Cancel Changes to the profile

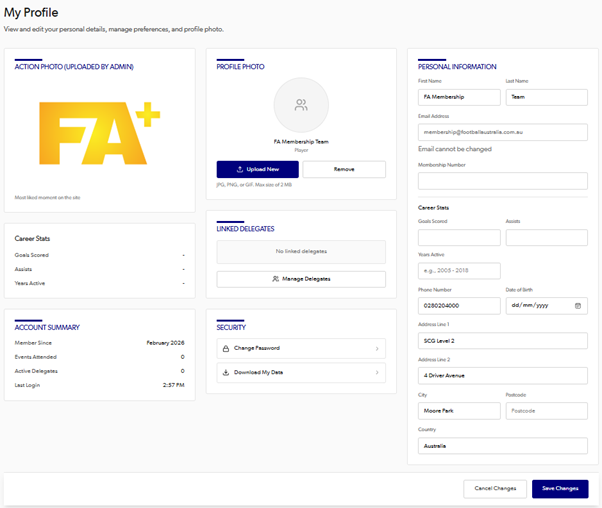click(x=495, y=488)
